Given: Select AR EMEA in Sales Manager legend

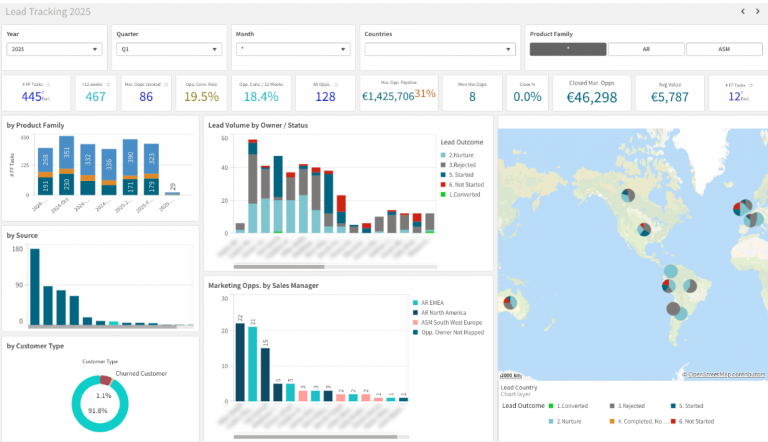Looking at the screenshot, I should click(x=429, y=303).
